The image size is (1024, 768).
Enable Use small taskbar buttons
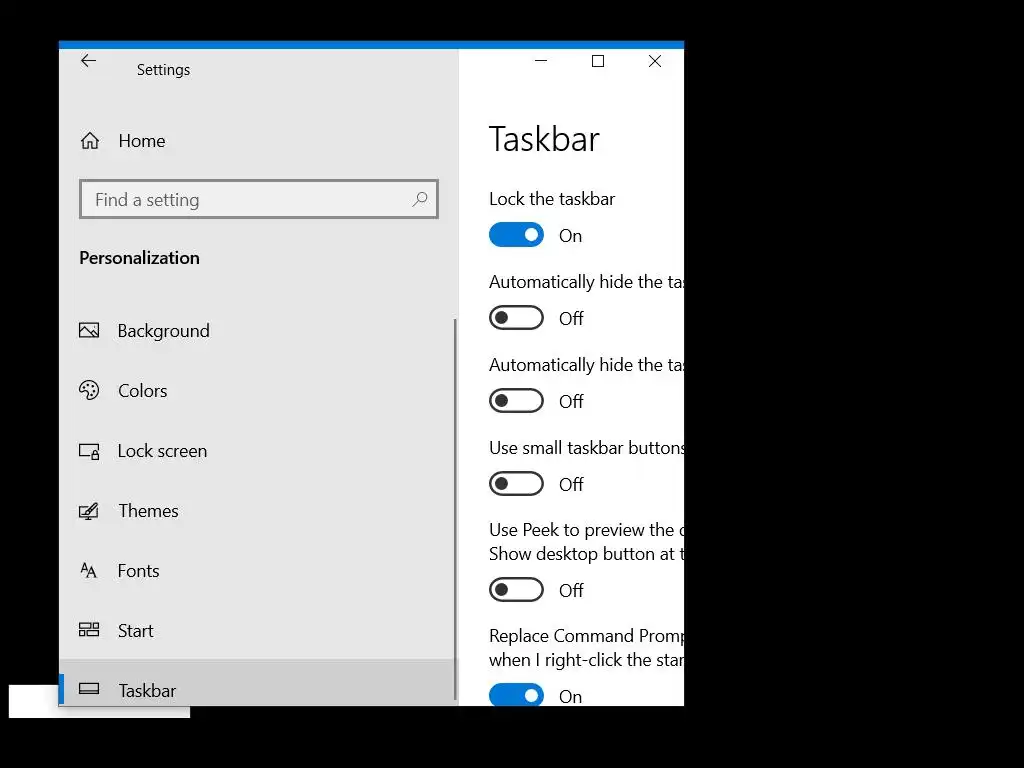click(516, 484)
